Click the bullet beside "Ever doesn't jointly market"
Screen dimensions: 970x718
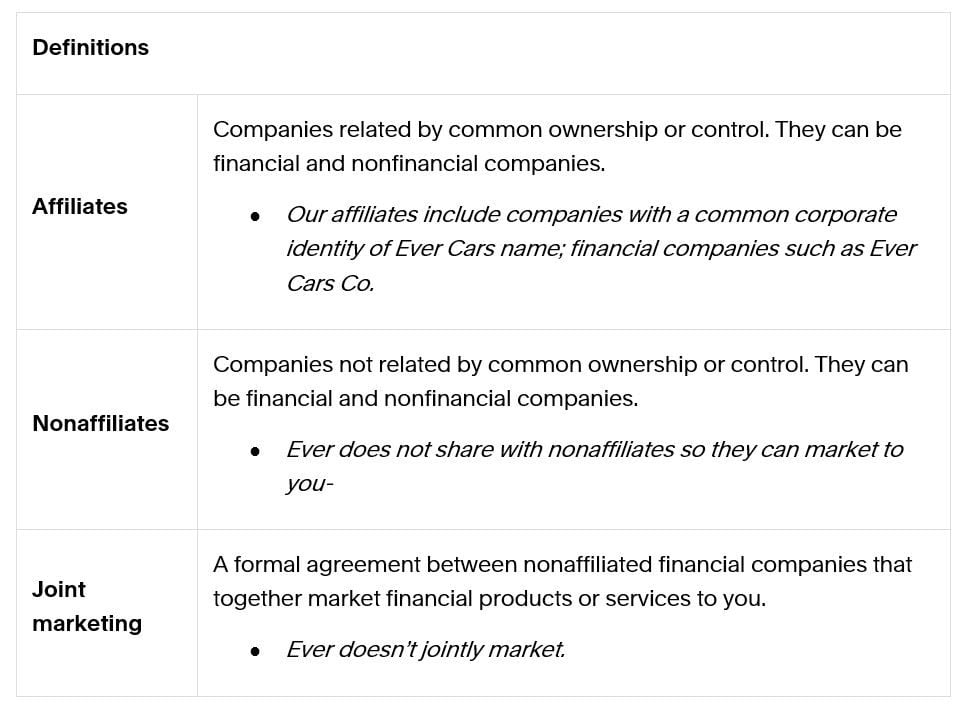(256, 651)
